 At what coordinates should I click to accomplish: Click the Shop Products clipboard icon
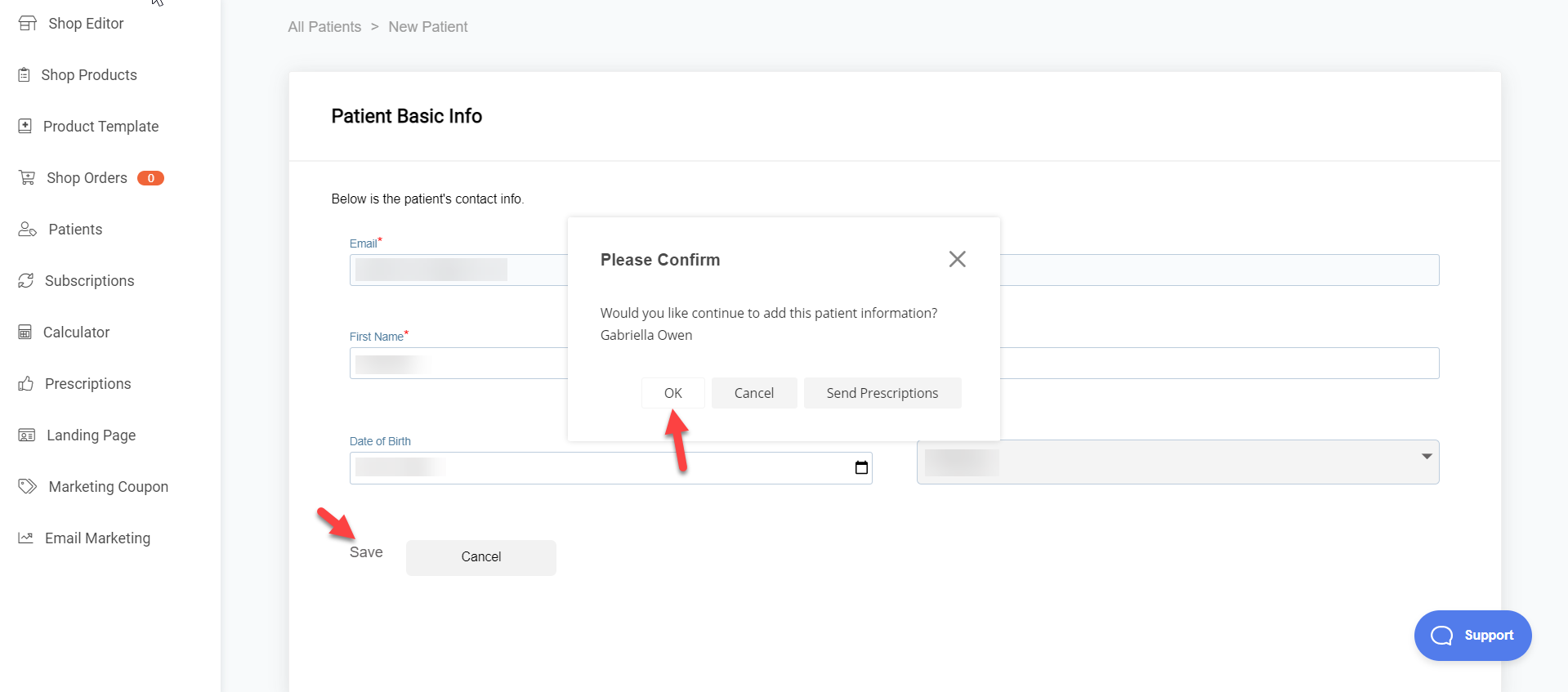click(25, 75)
